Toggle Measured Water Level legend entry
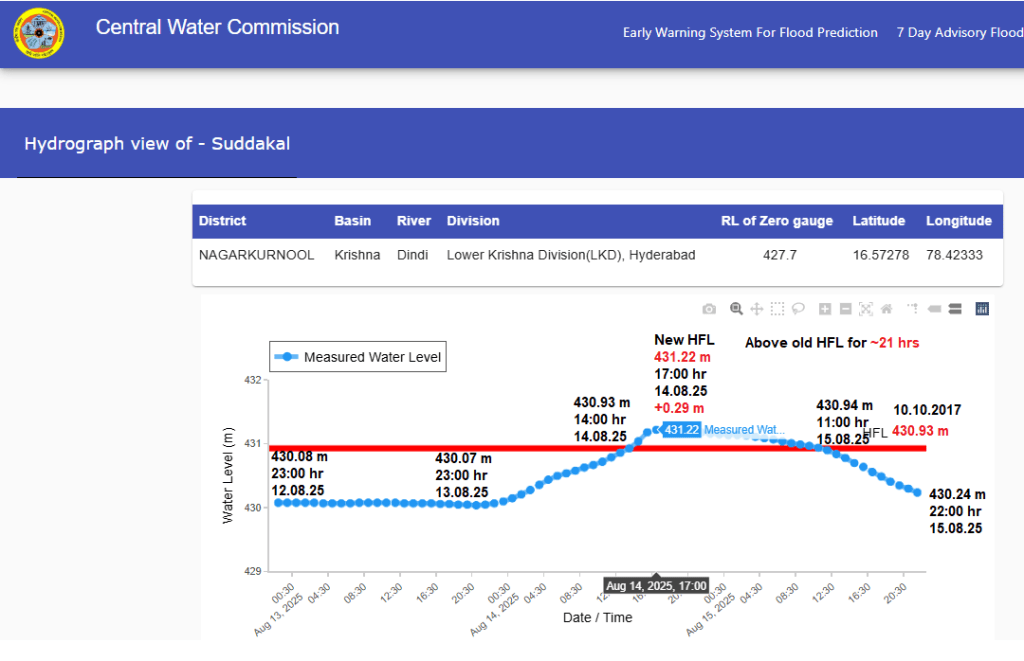This screenshot has height=661, width=1024. pyautogui.click(x=360, y=357)
